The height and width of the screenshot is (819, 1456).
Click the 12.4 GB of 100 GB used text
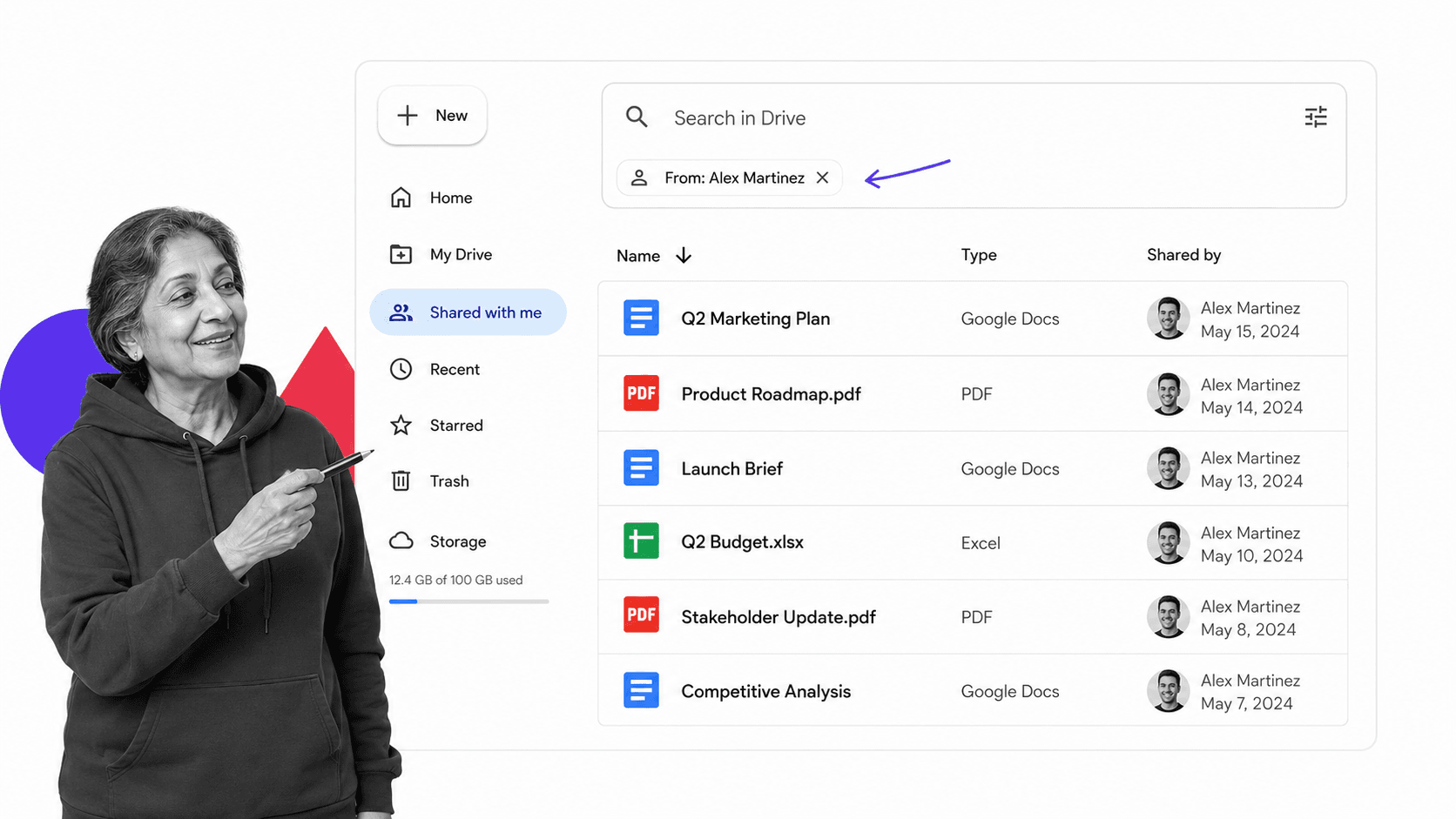(455, 580)
